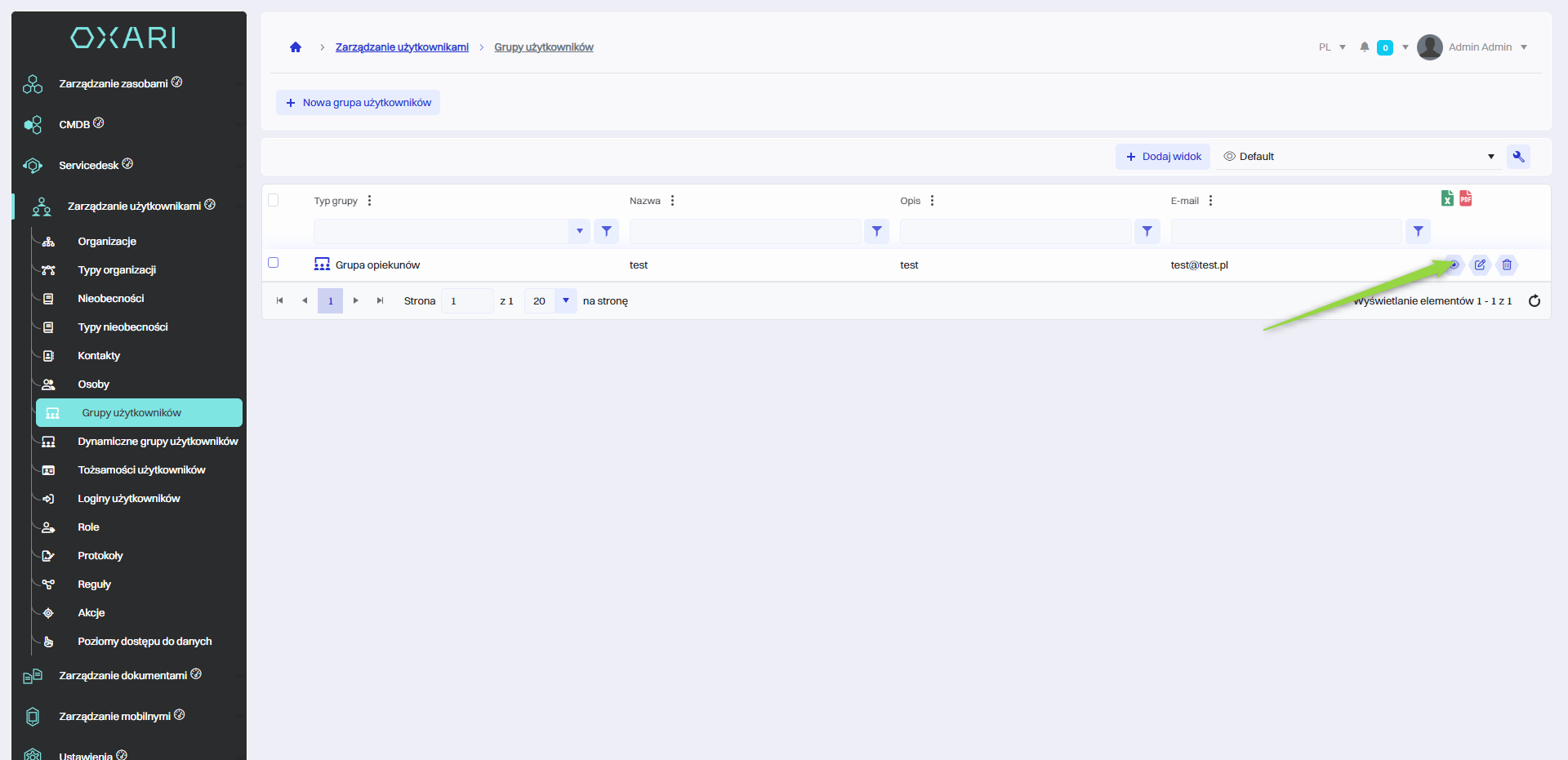
Task: Focus the Strona page number field
Action: [x=466, y=301]
